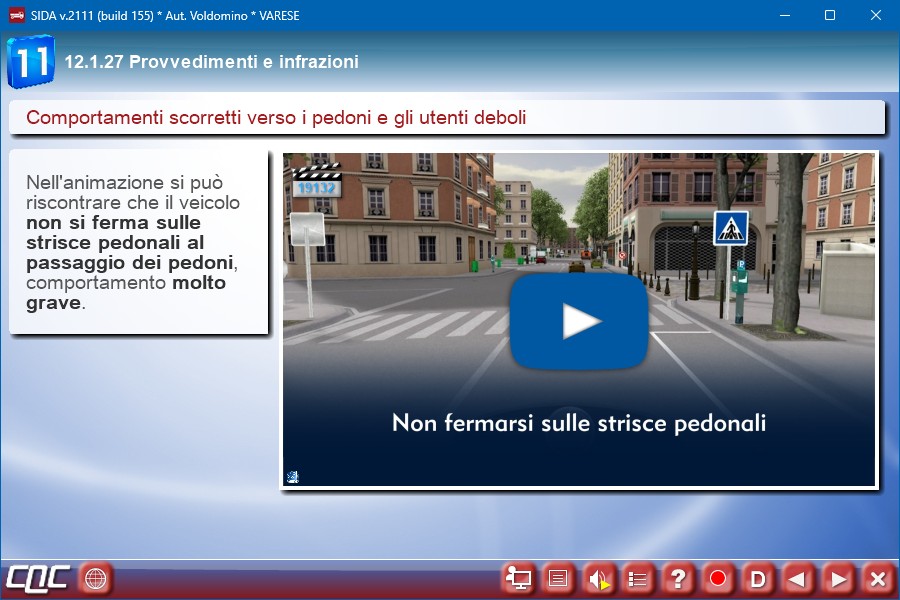Image resolution: width=900 pixels, height=600 pixels.
Task: Close the lesson with the red X button
Action: (x=877, y=578)
